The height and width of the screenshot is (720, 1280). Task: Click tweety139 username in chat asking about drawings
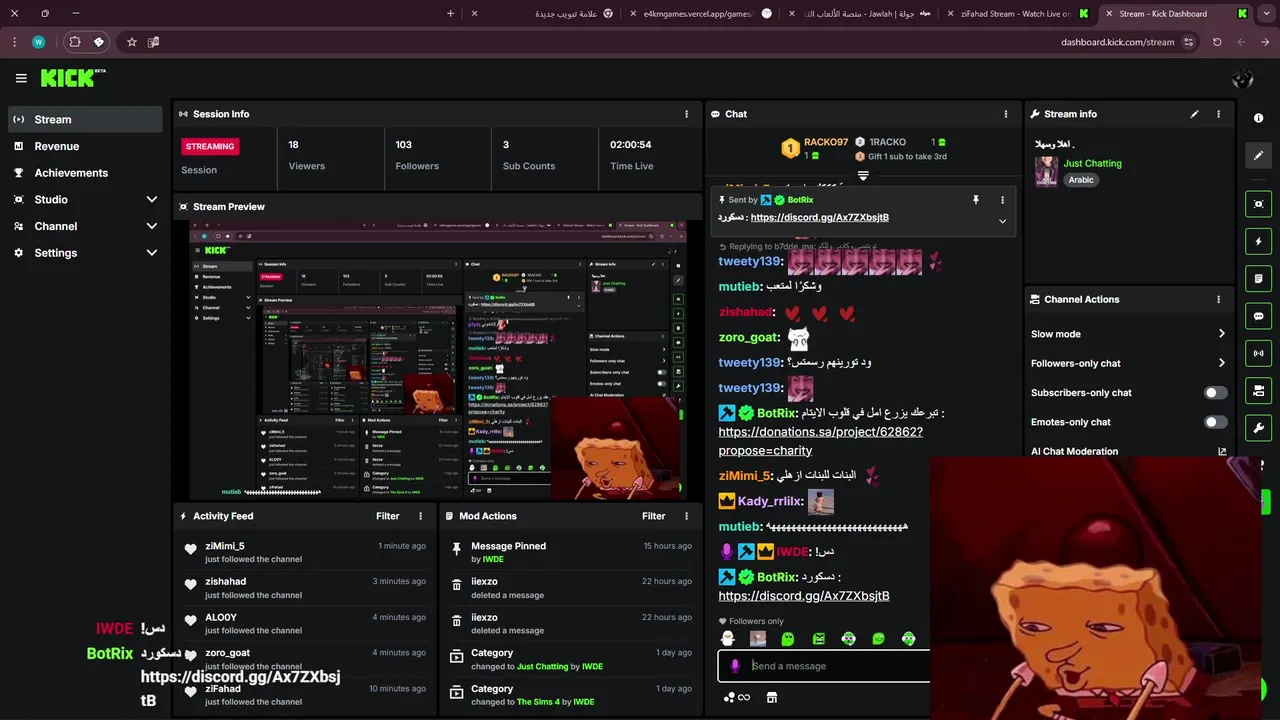point(749,362)
